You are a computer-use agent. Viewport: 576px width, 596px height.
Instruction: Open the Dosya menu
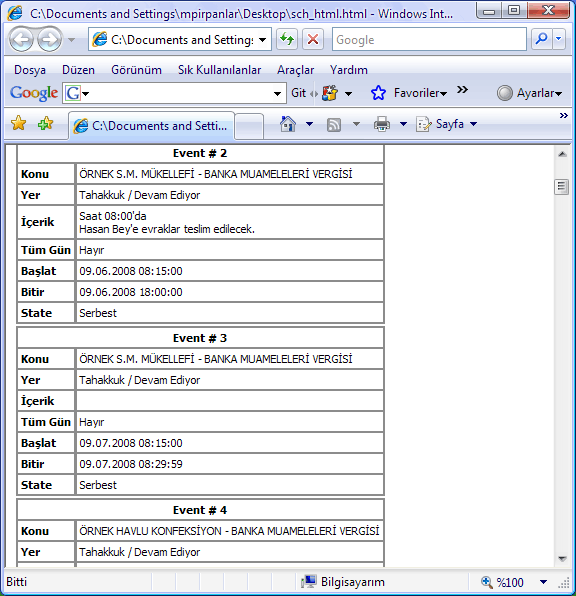click(x=30, y=70)
